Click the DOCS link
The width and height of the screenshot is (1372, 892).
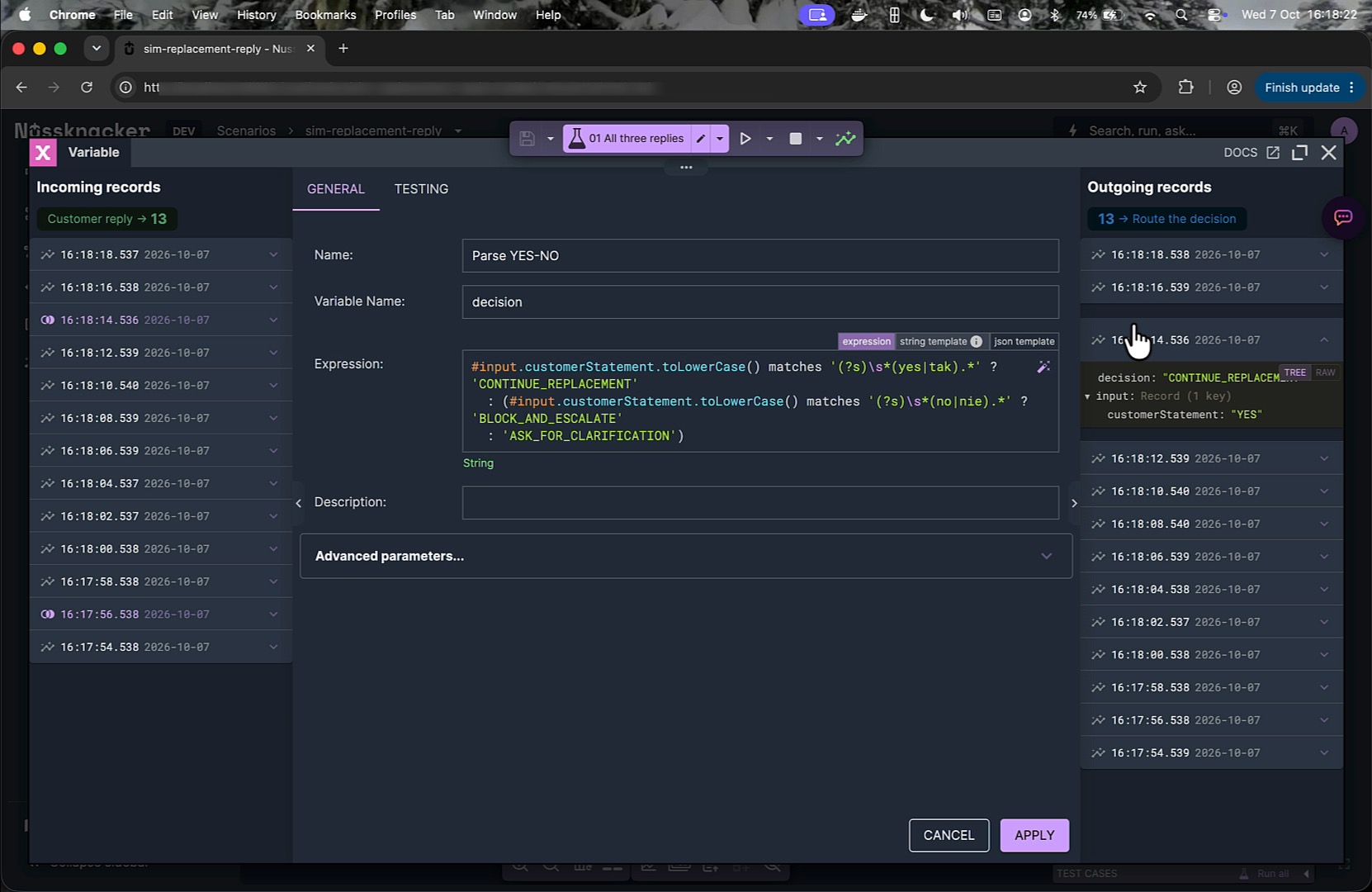[1240, 152]
